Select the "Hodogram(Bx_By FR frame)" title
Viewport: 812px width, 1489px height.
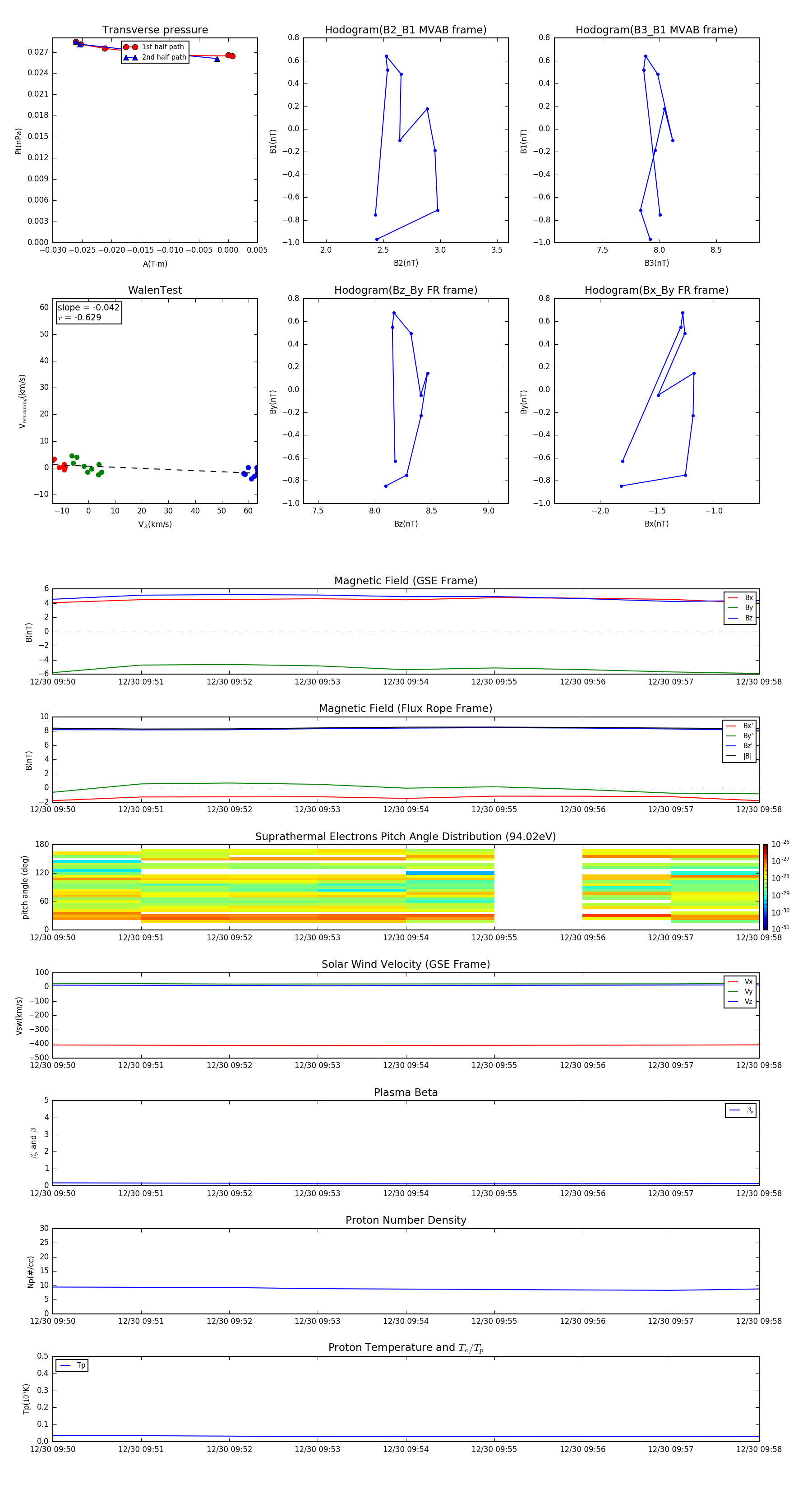click(656, 290)
